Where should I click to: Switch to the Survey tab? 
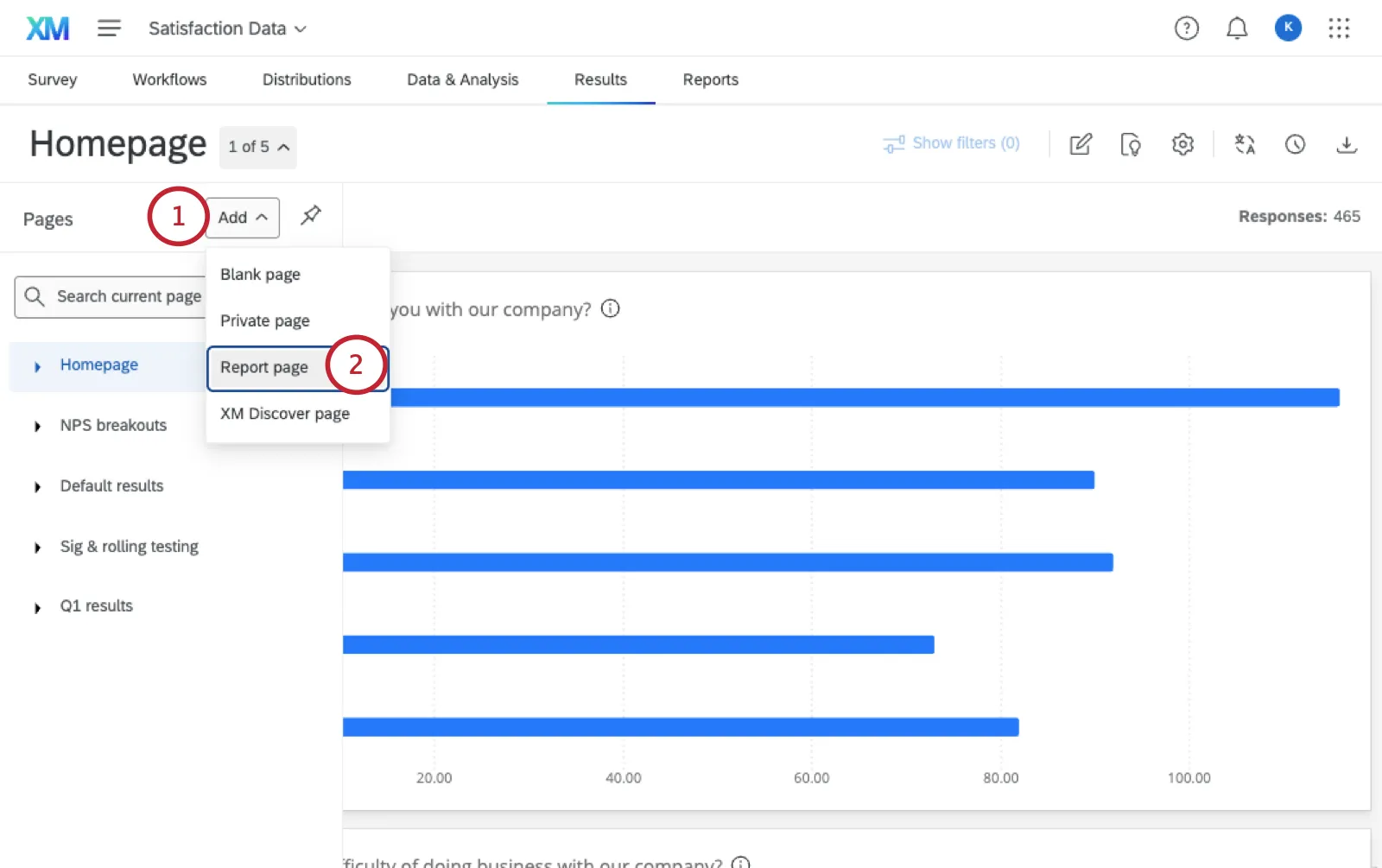tap(53, 79)
